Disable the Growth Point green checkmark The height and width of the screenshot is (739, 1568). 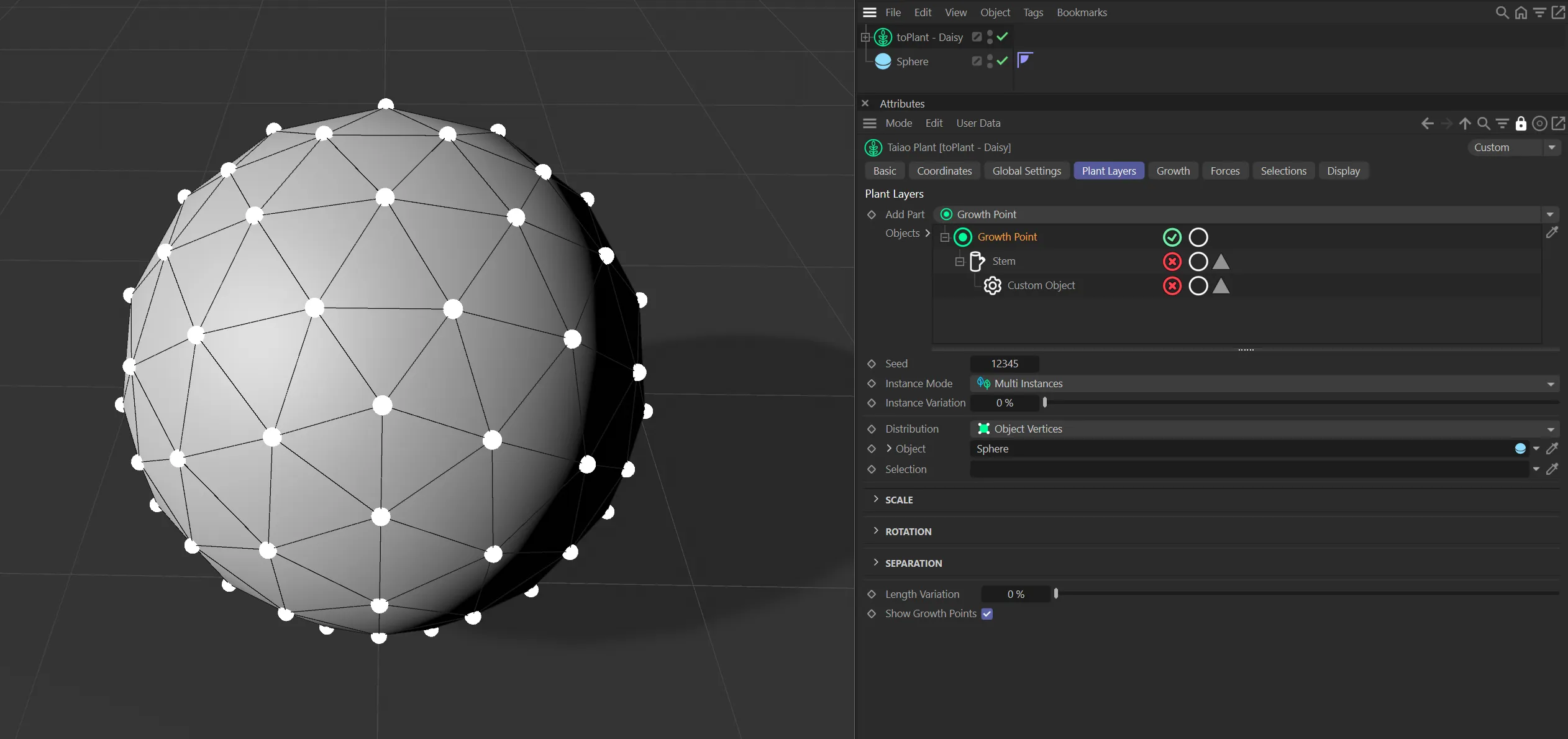[x=1172, y=237]
